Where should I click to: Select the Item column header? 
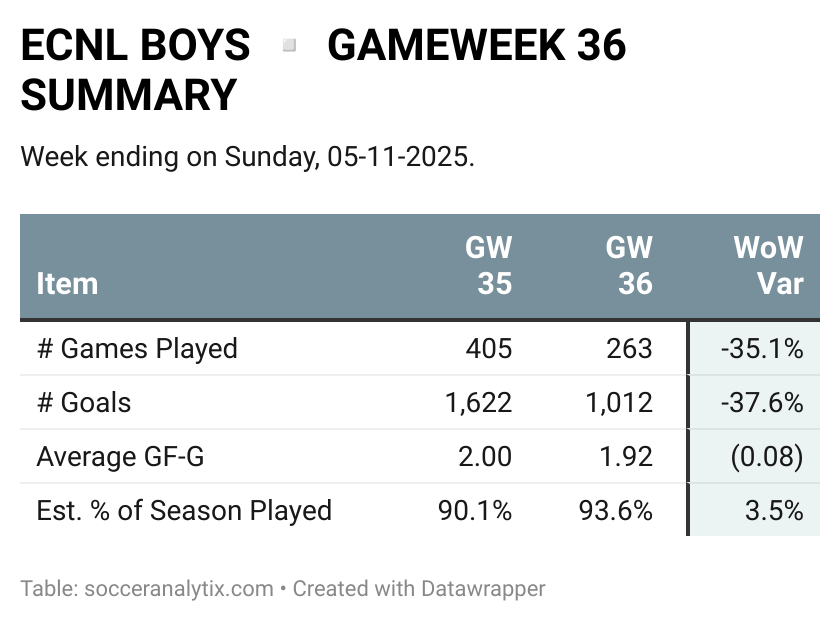point(68,283)
